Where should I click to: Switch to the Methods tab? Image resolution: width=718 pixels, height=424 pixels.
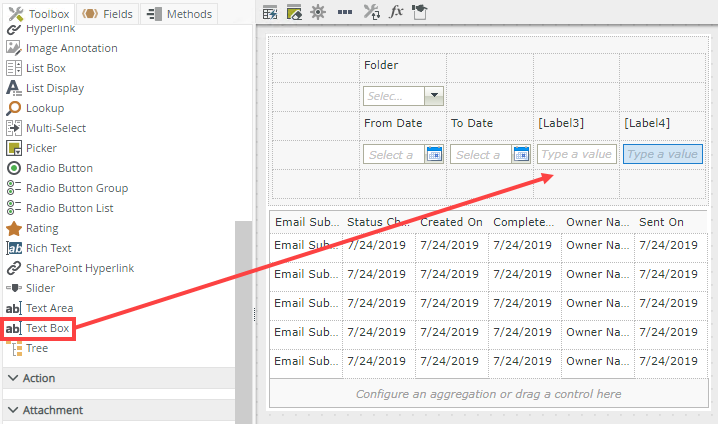[x=179, y=14]
